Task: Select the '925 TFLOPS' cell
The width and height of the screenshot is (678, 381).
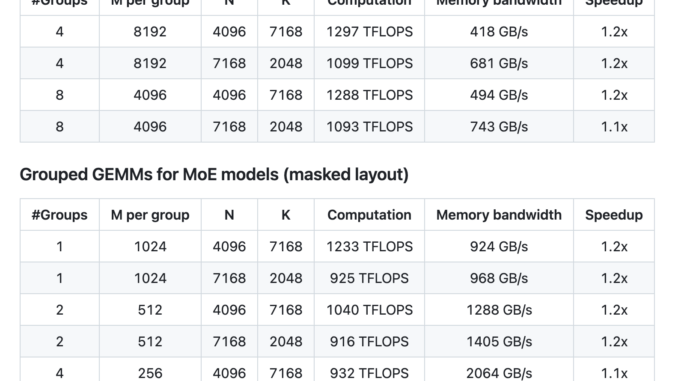Action: click(x=369, y=278)
